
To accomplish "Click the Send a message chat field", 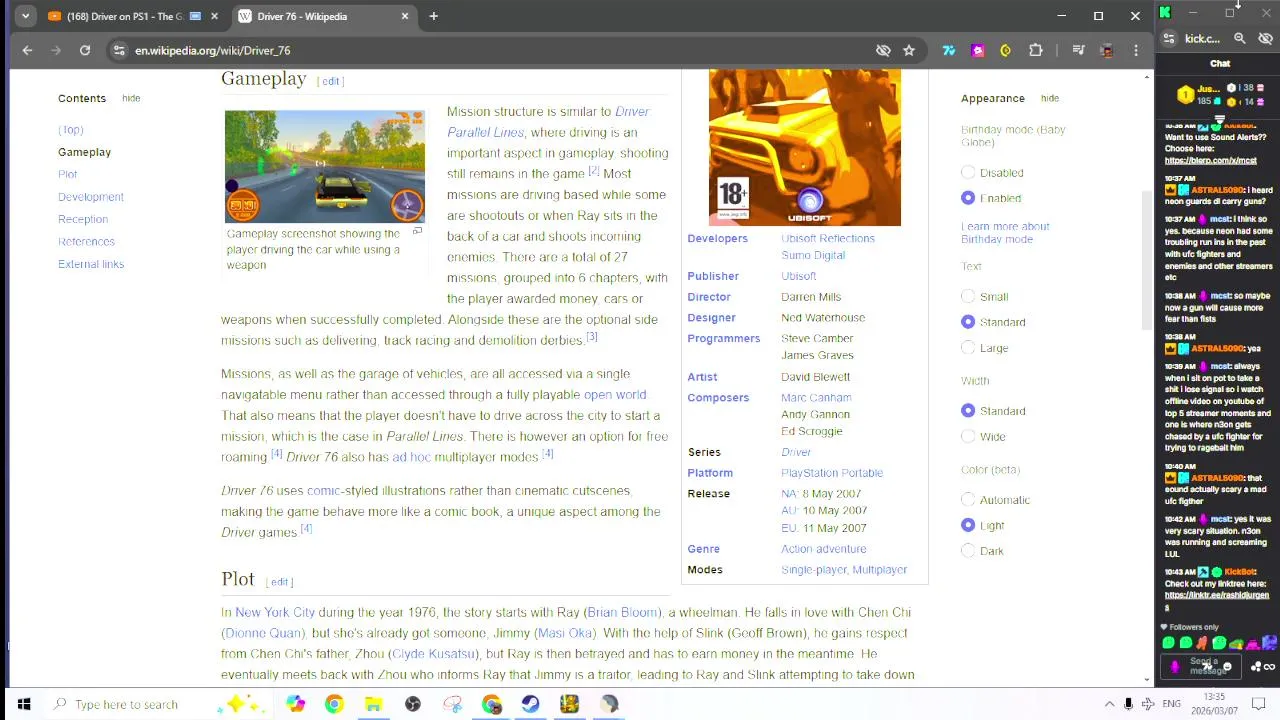I will (1203, 666).
